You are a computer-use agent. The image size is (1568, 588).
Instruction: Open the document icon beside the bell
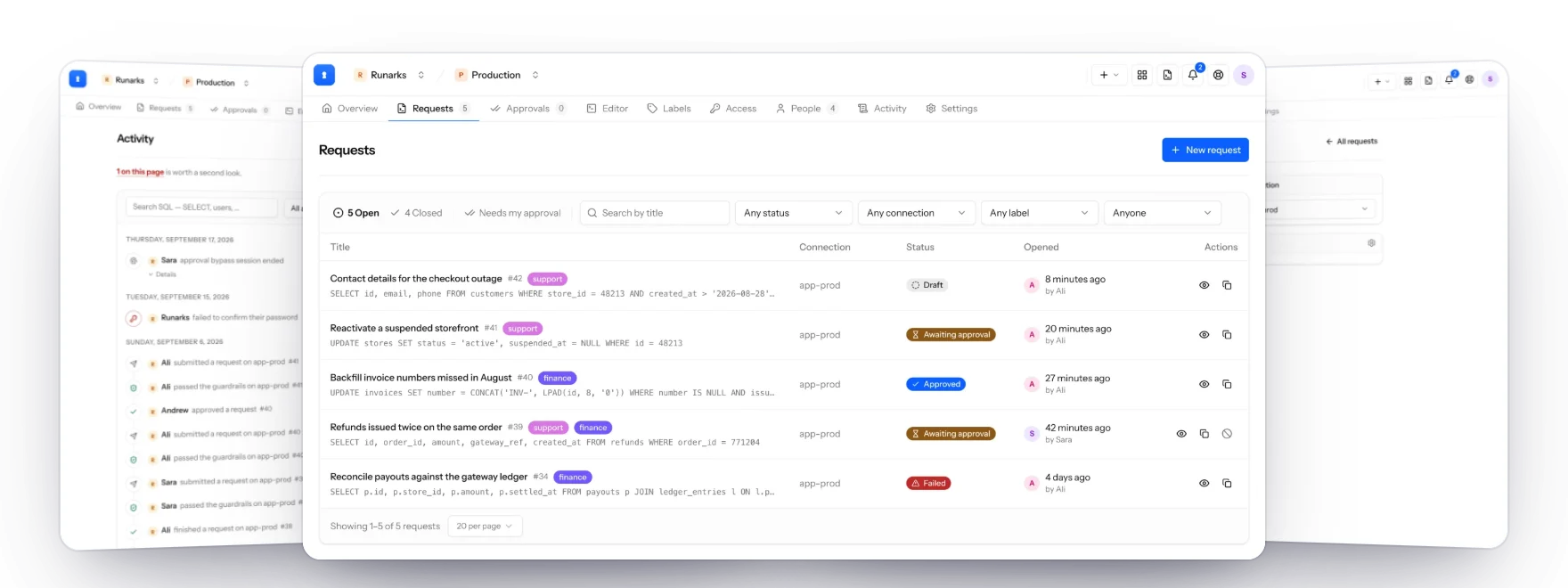click(1167, 76)
